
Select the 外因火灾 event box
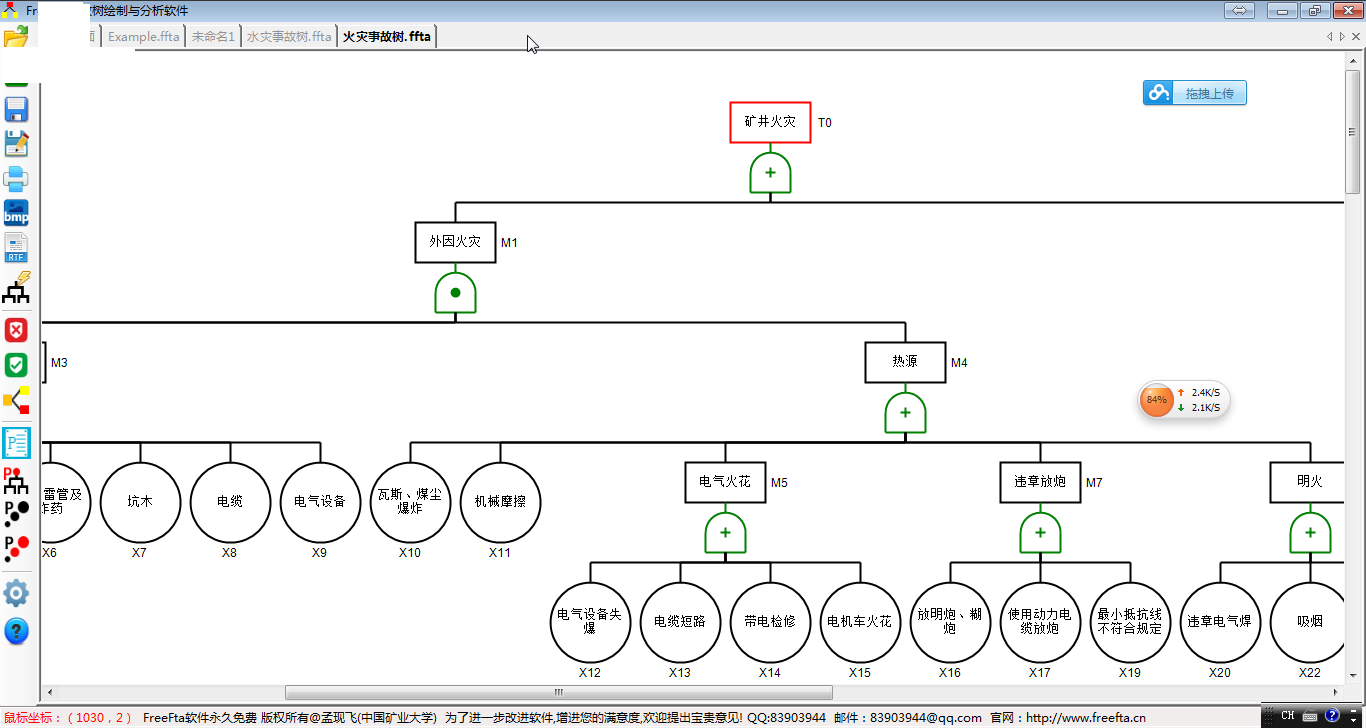click(455, 242)
